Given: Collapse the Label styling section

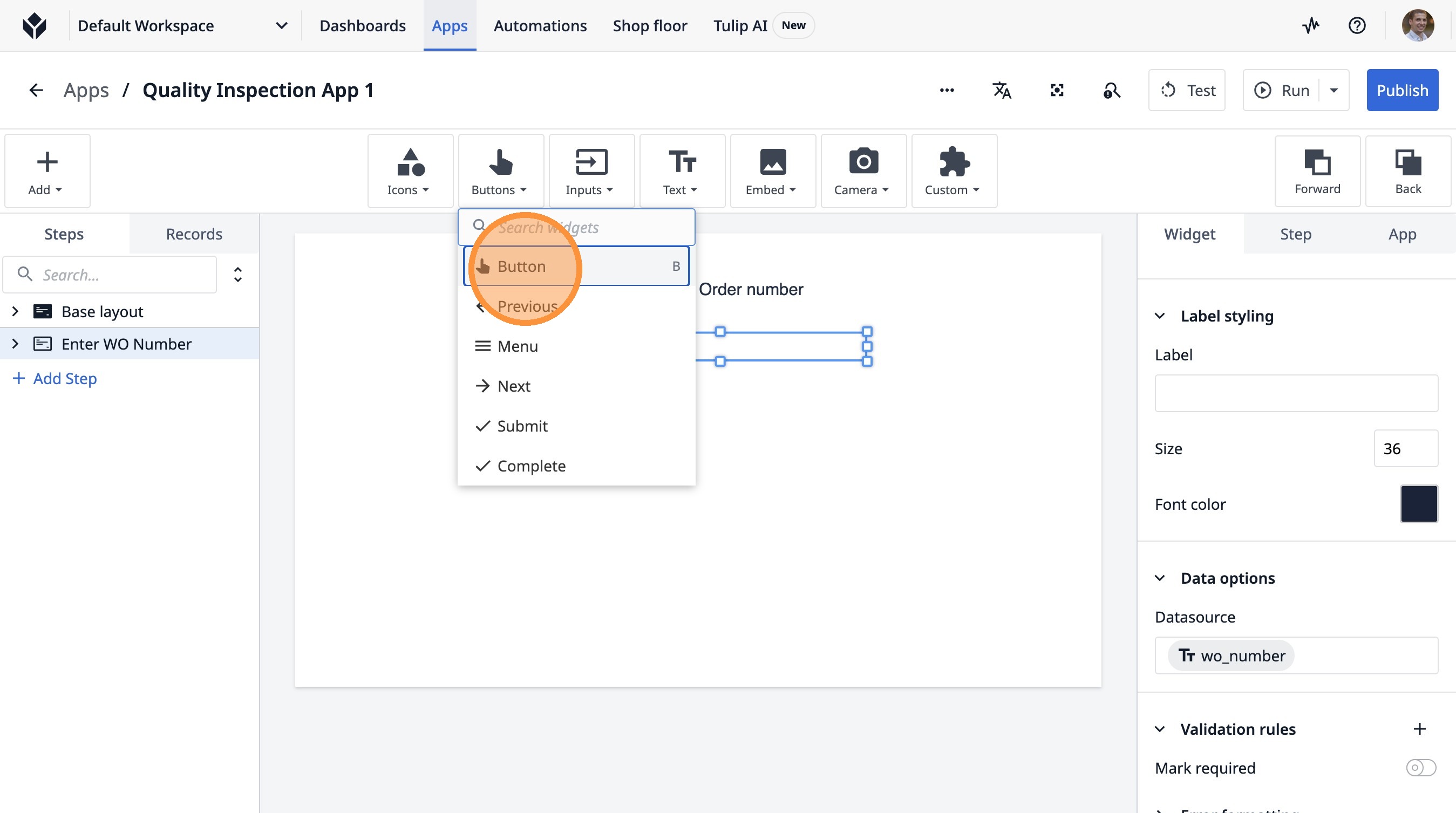Looking at the screenshot, I should click(x=1160, y=316).
